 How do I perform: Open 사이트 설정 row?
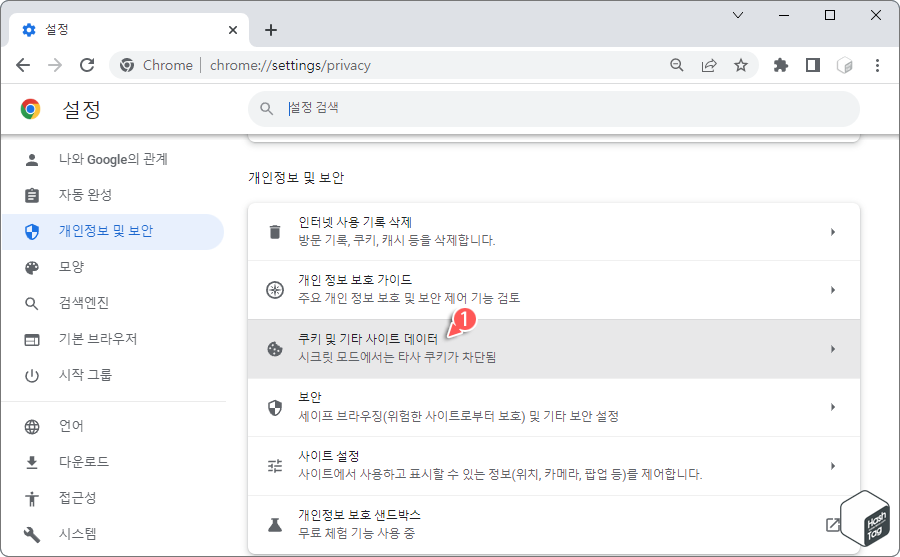[x=554, y=466]
